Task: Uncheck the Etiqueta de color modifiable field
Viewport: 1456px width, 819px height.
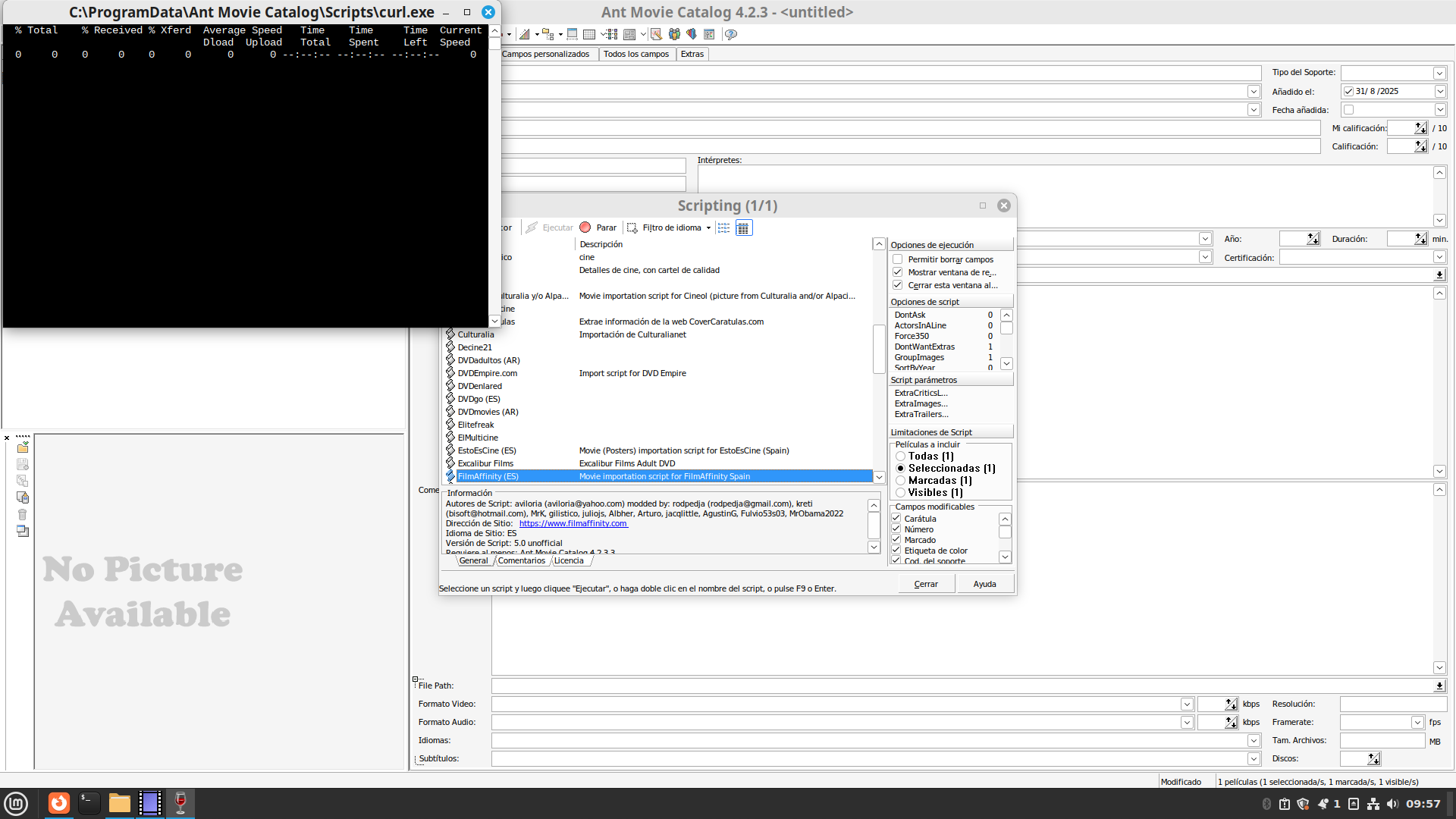Action: pos(896,551)
